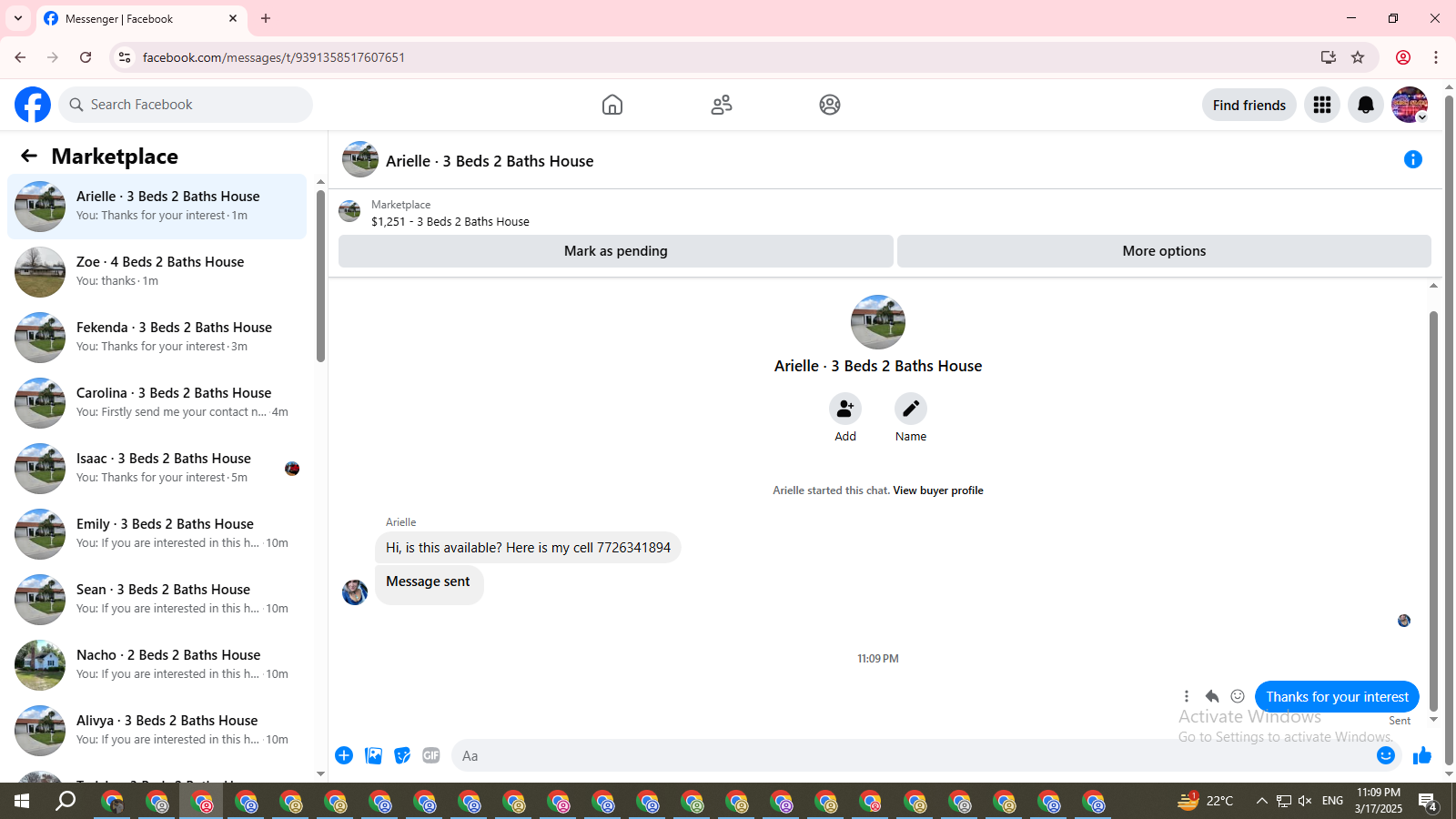Open Alivya 3 Beds 2 Baths conversation
The image size is (1456, 819).
[x=157, y=731]
